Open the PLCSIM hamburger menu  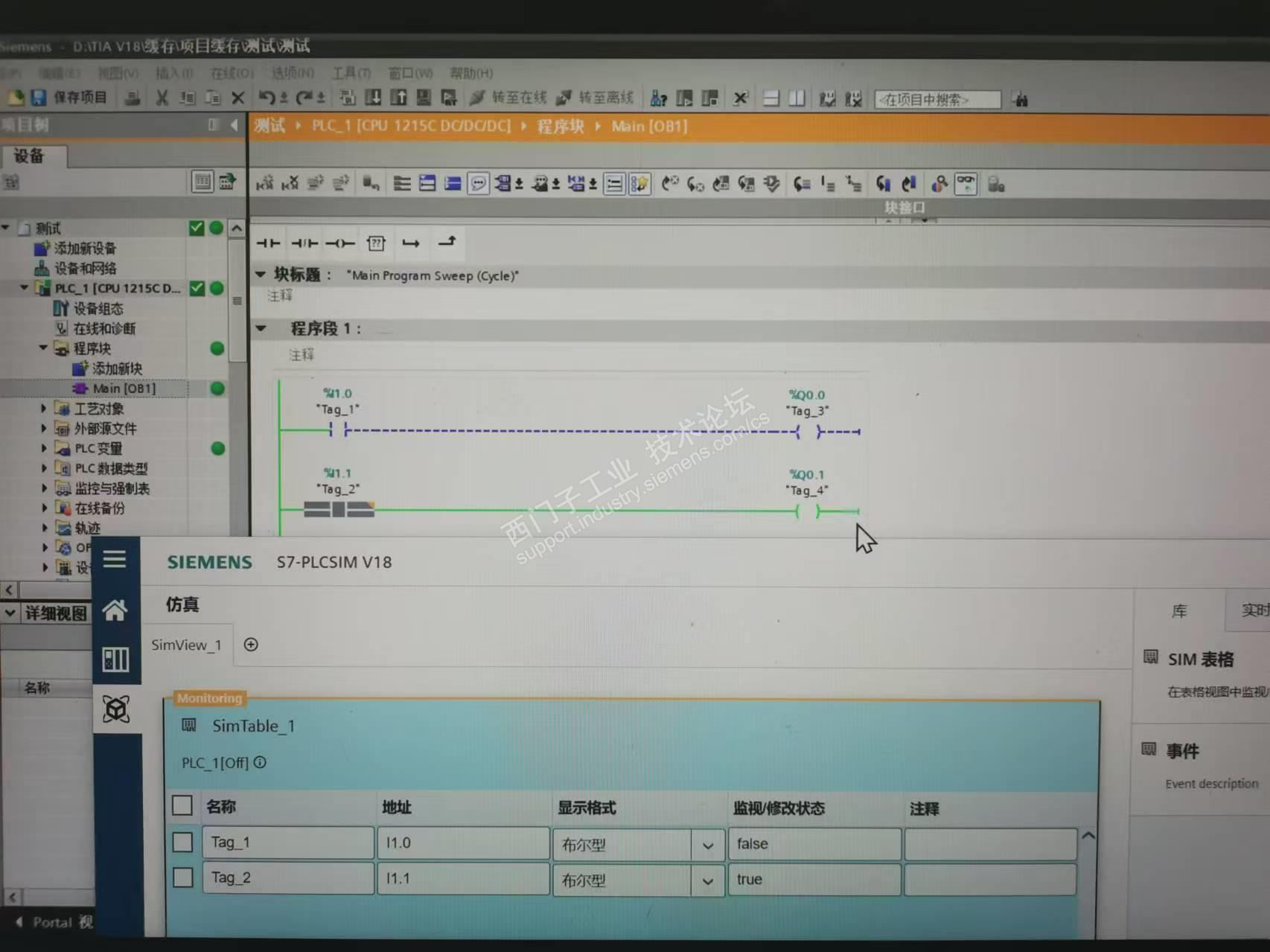(115, 559)
